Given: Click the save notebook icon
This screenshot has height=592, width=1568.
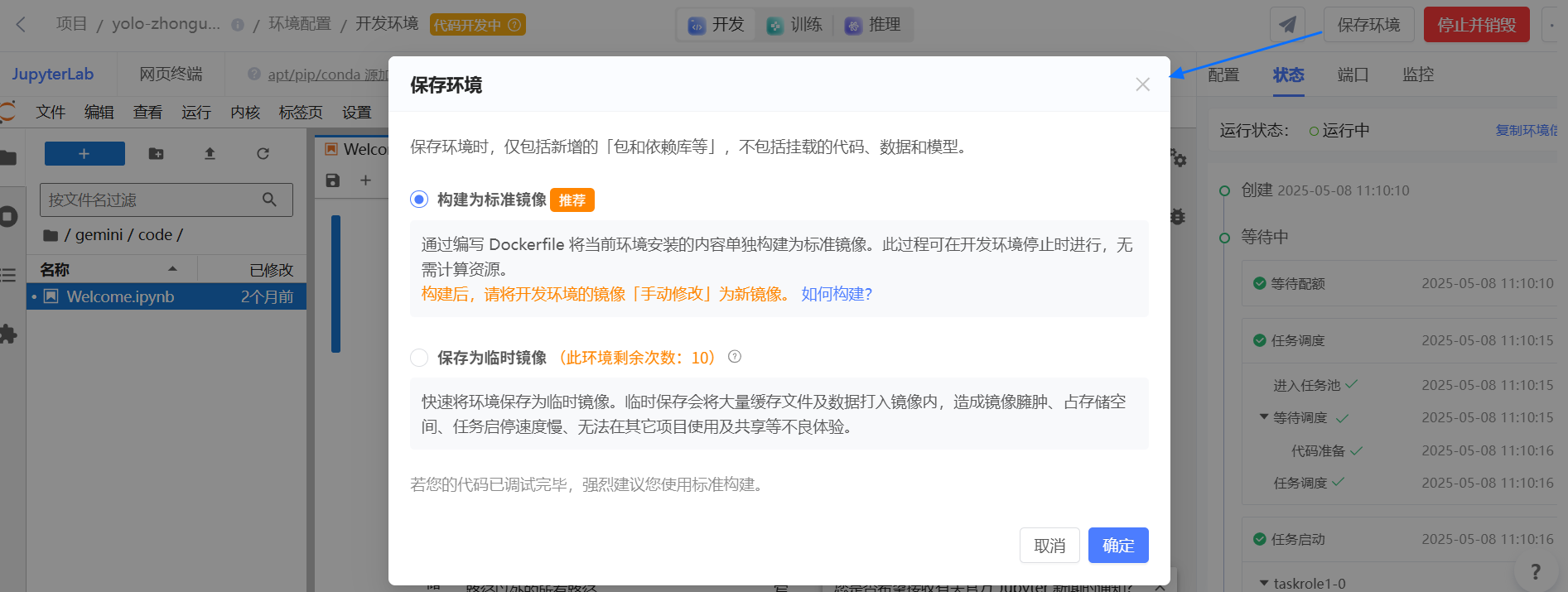Looking at the screenshot, I should (333, 180).
